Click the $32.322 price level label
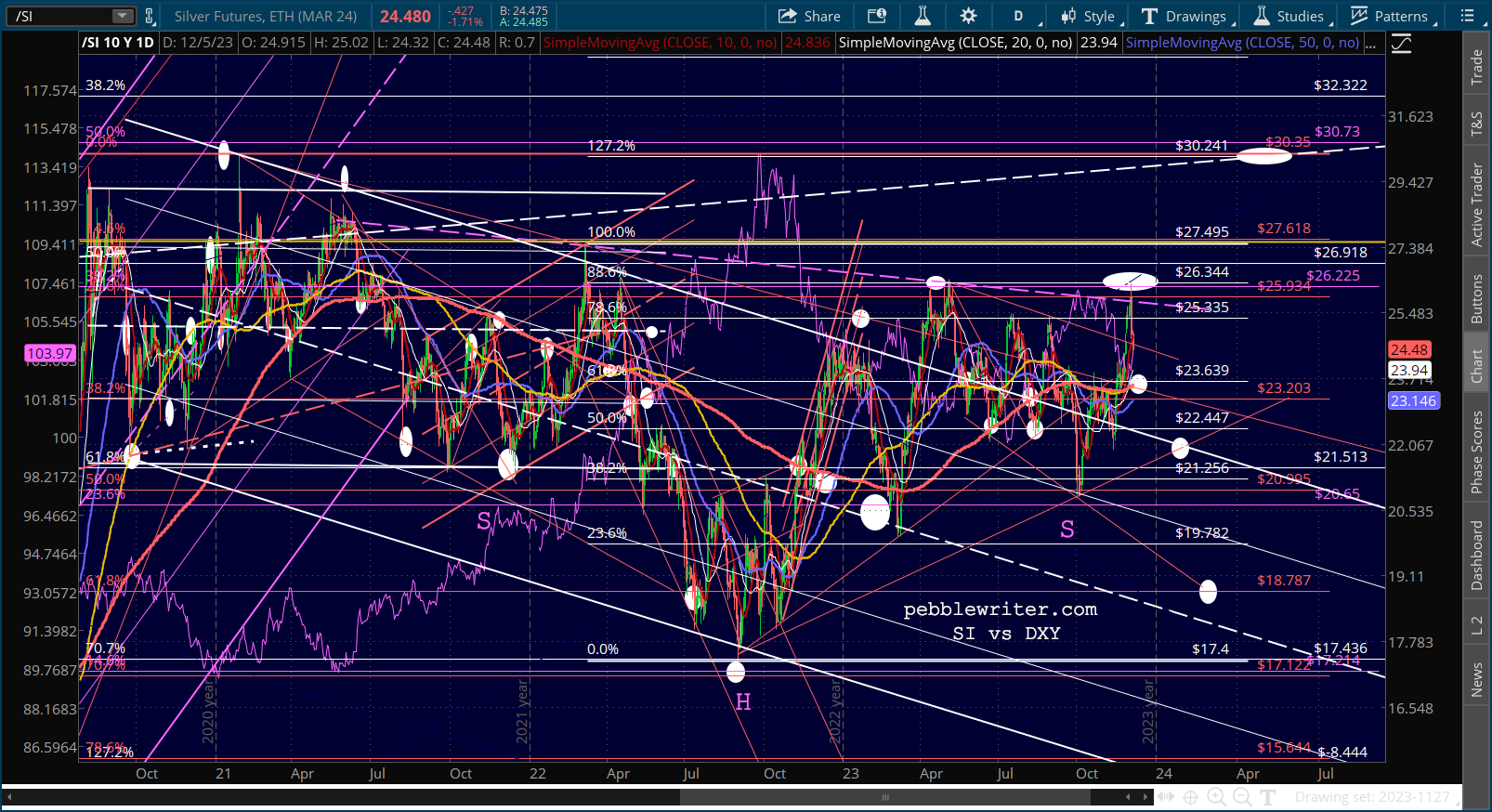1492x812 pixels. 1341,85
